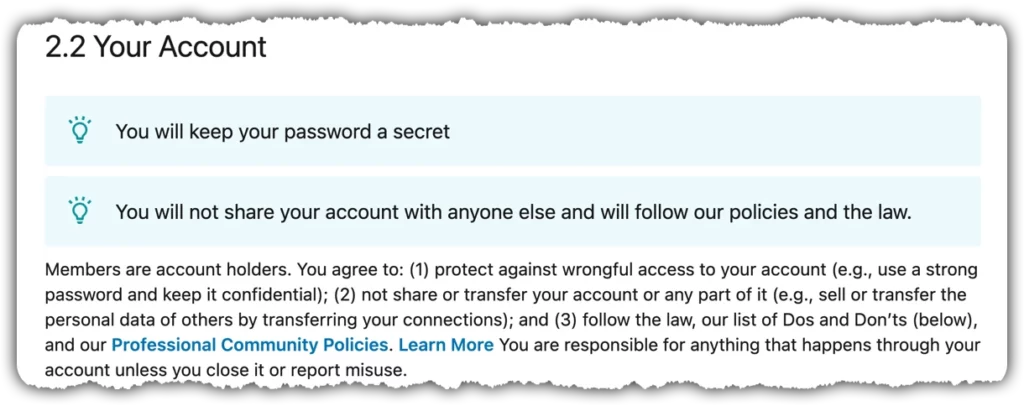Click the lightbulb icon beside the account-sharing tip
This screenshot has width=1024, height=406.
(x=79, y=212)
